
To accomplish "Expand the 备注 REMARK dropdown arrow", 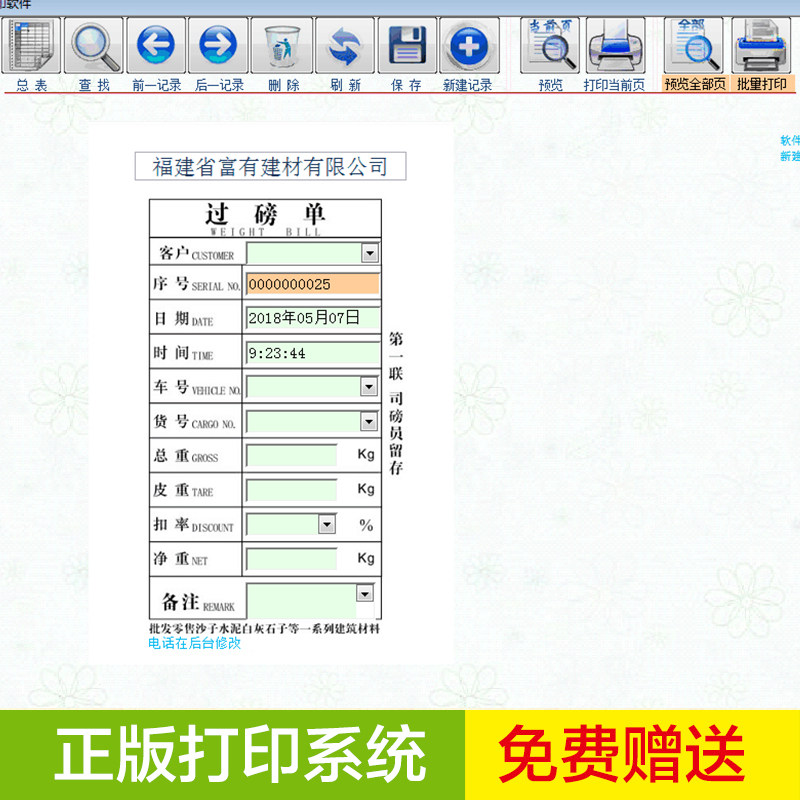I will [x=364, y=593].
